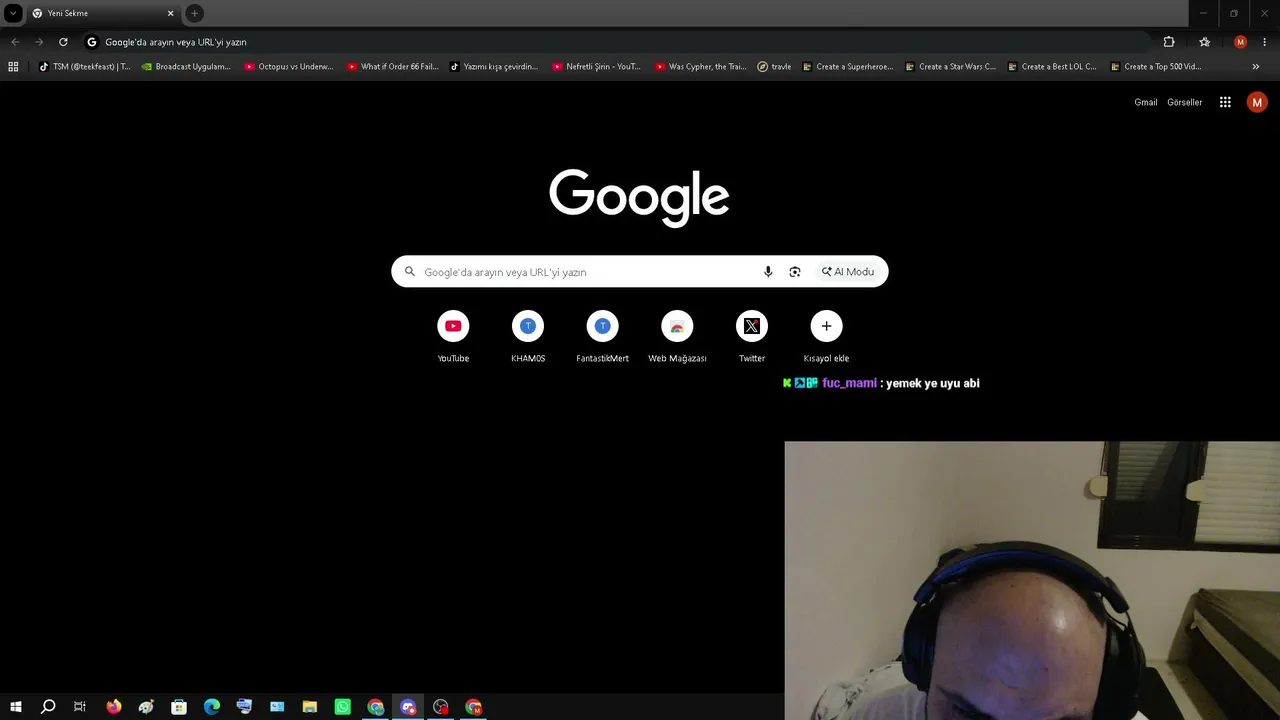
Task: Open the Chrome profile avatar in the toolbar
Action: tap(1240, 42)
